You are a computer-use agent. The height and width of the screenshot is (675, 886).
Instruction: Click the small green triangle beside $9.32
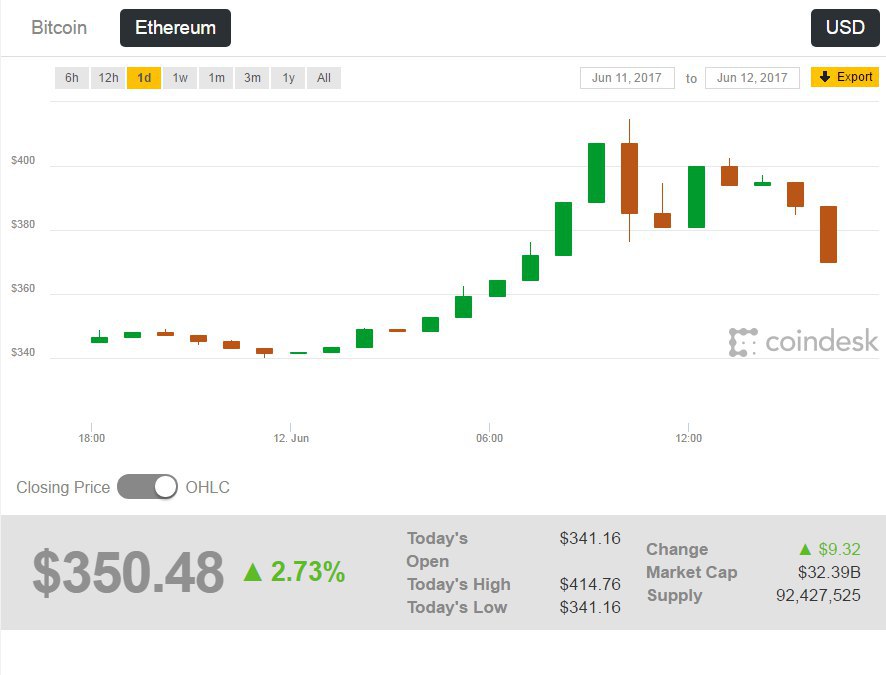pos(806,549)
